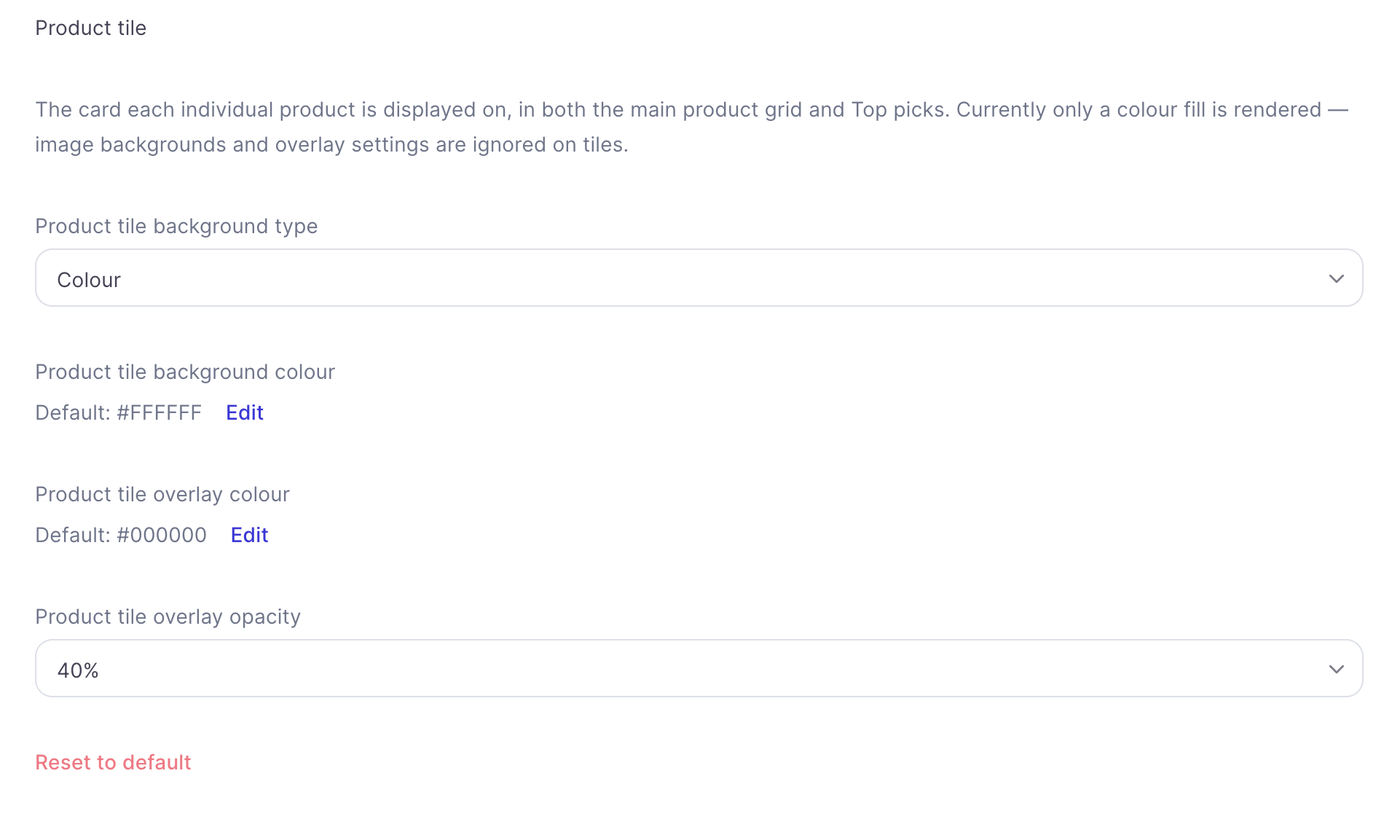The width and height of the screenshot is (1400, 819).
Task: Click the 'Product tile' section heading
Action: tap(91, 28)
